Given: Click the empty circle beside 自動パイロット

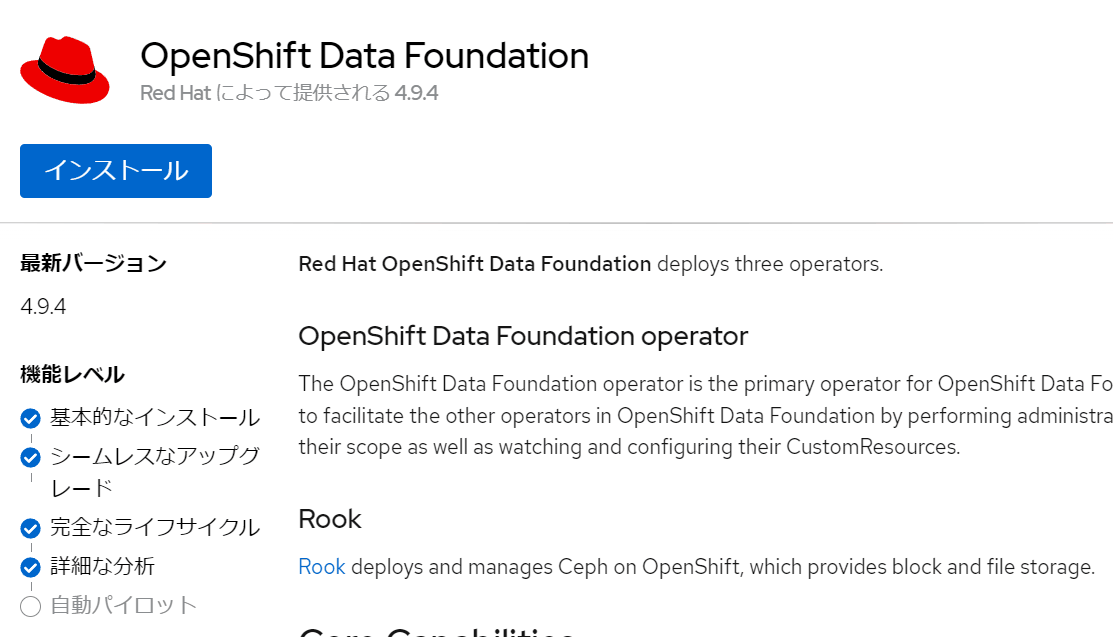Looking at the screenshot, I should (31, 606).
